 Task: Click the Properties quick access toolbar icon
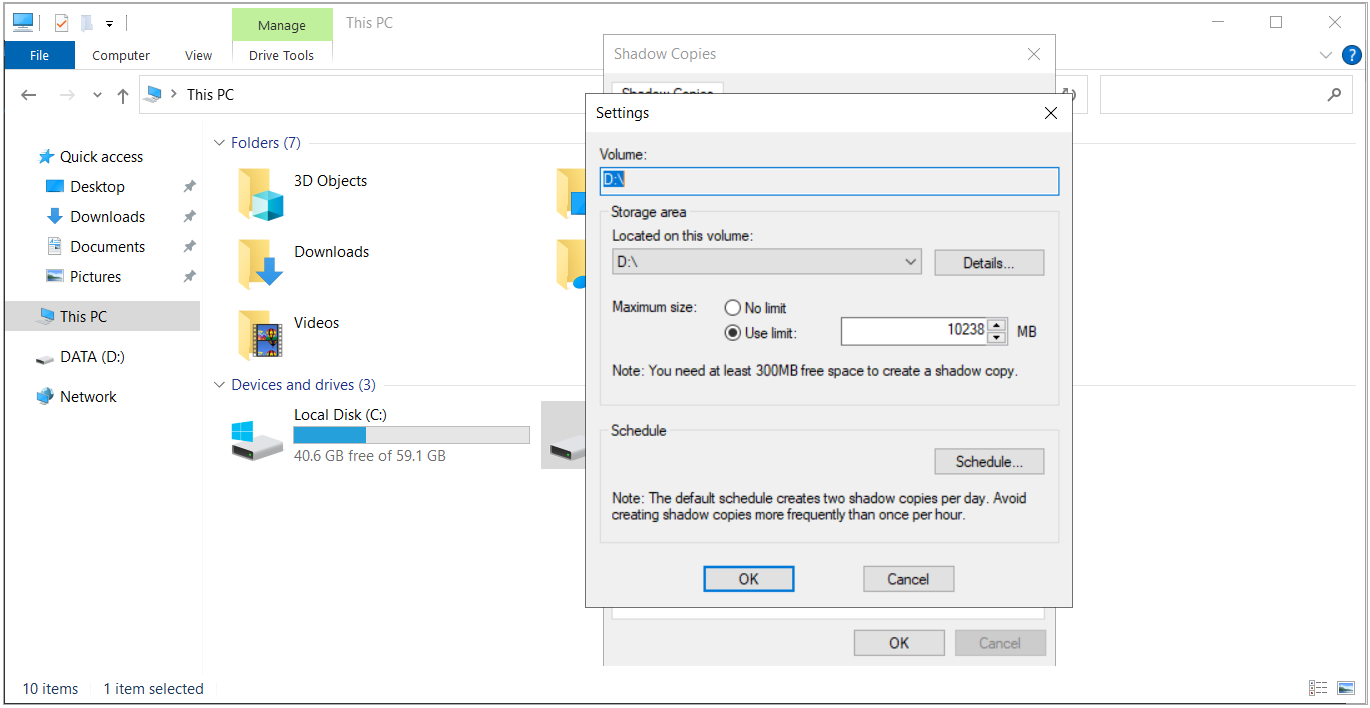pos(62,22)
